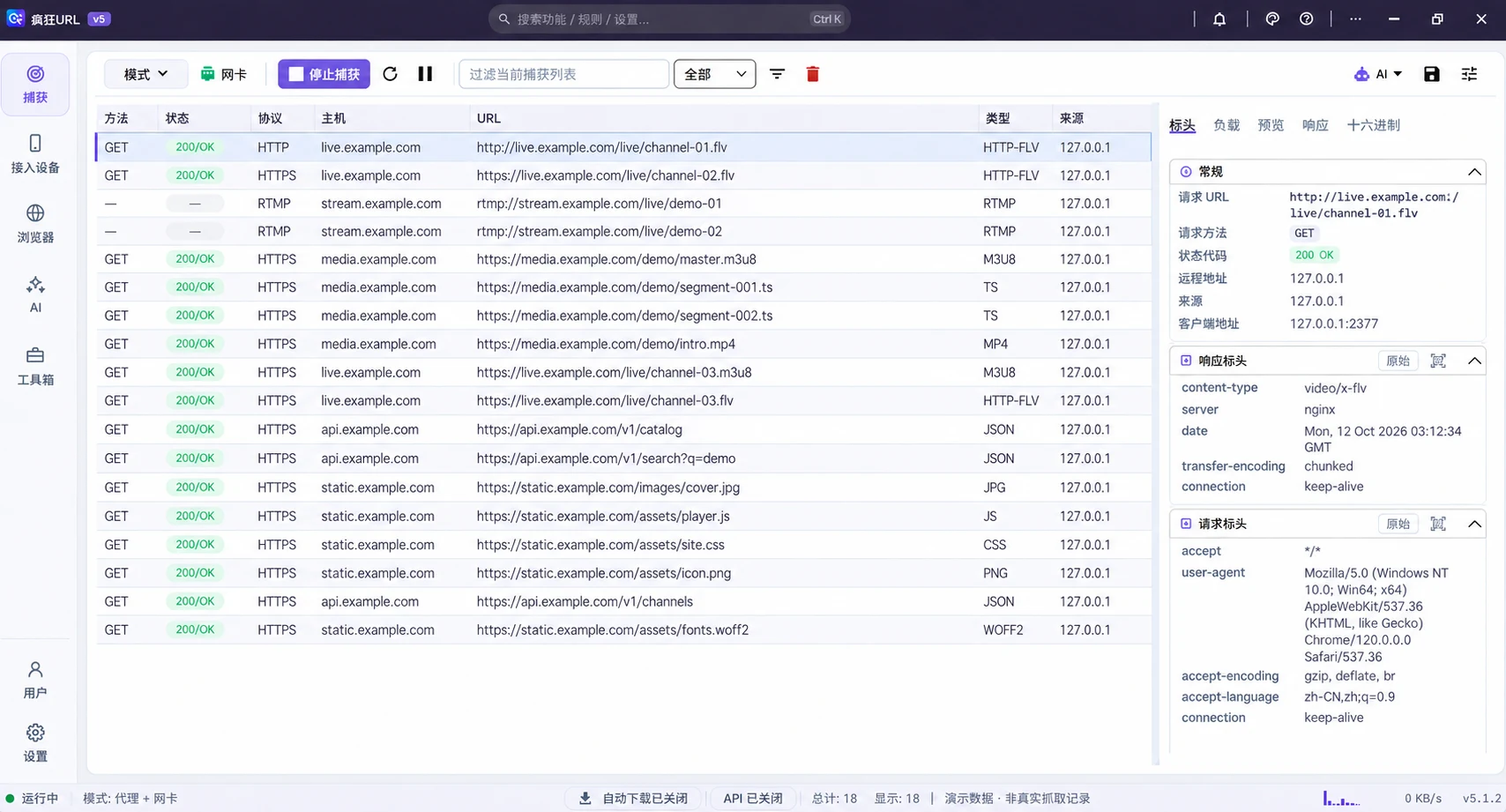Viewport: 1506px width, 812px height.
Task: Switch to the 负载 tab
Action: [x=1226, y=125]
